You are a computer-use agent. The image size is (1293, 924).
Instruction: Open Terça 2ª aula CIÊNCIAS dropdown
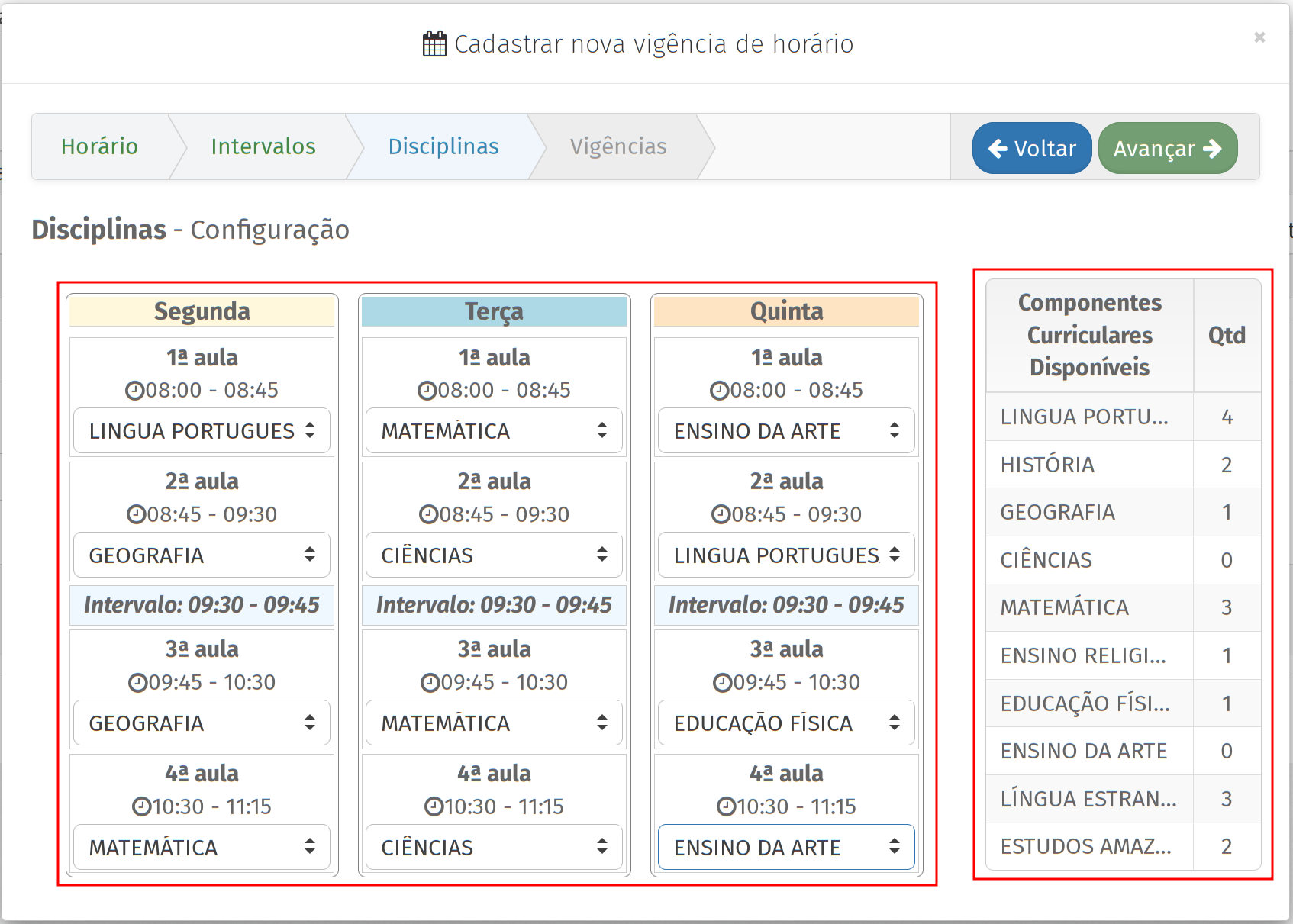point(494,555)
